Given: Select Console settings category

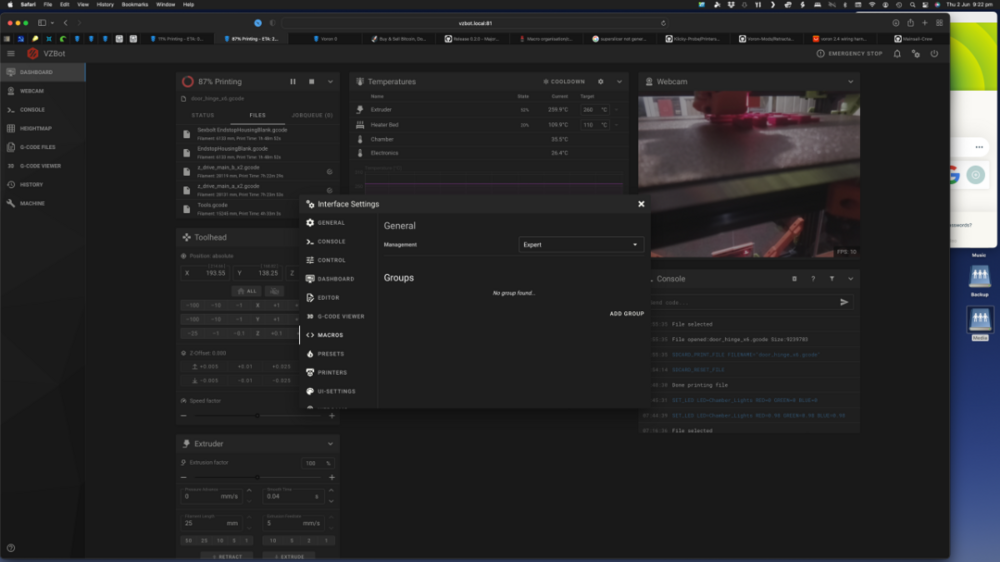Looking at the screenshot, I should coord(338,241).
